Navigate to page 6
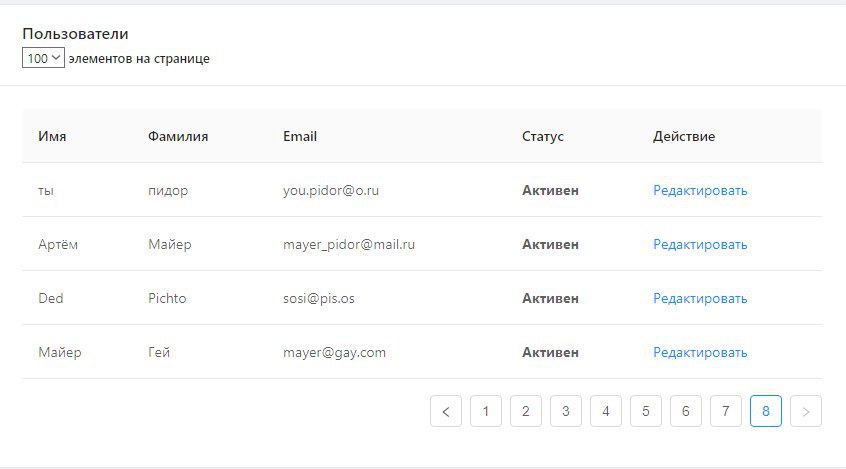The height and width of the screenshot is (469, 846). [x=686, y=411]
